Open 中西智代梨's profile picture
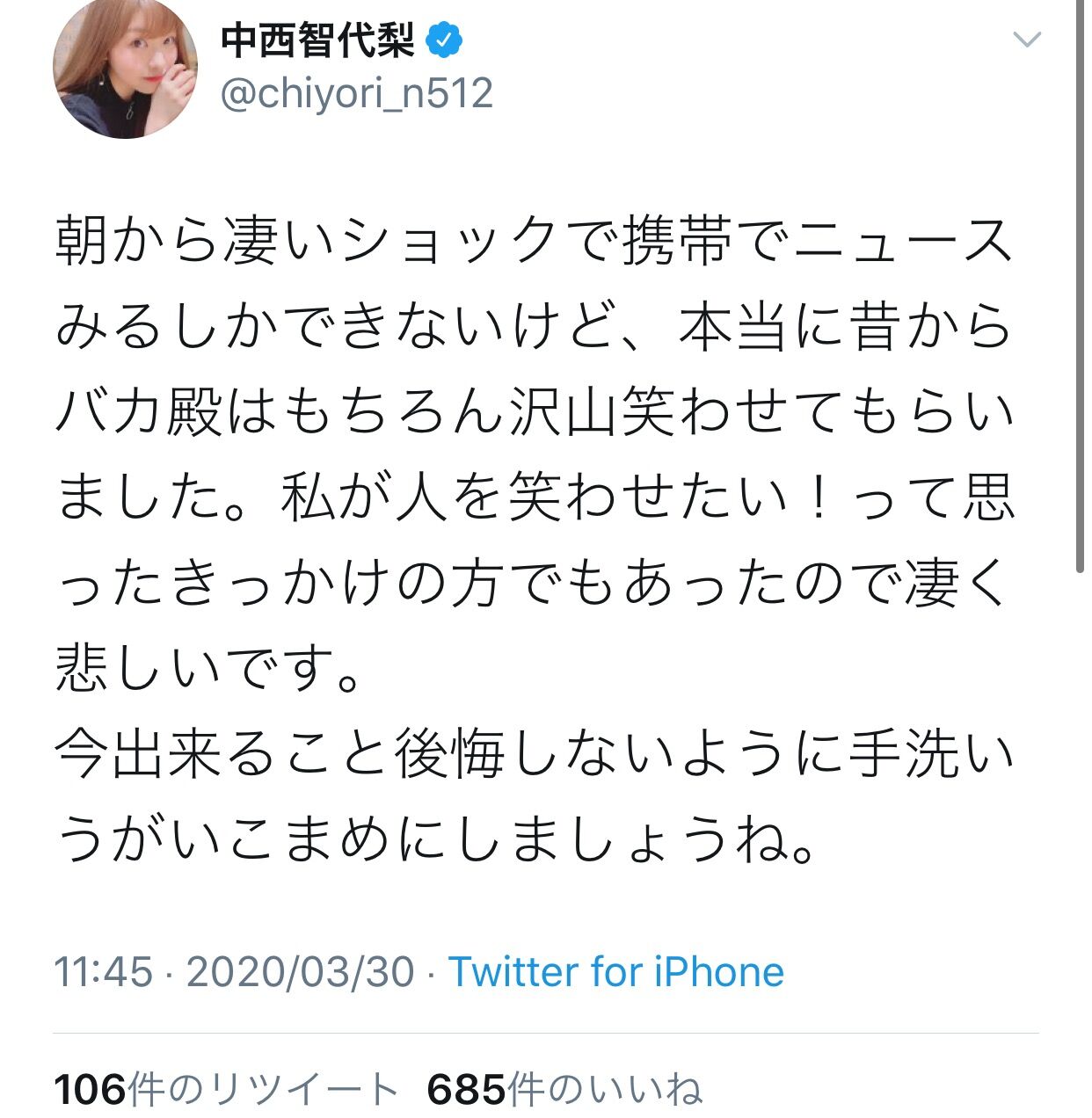Screen dimensions: 1092x1118 point(126,69)
